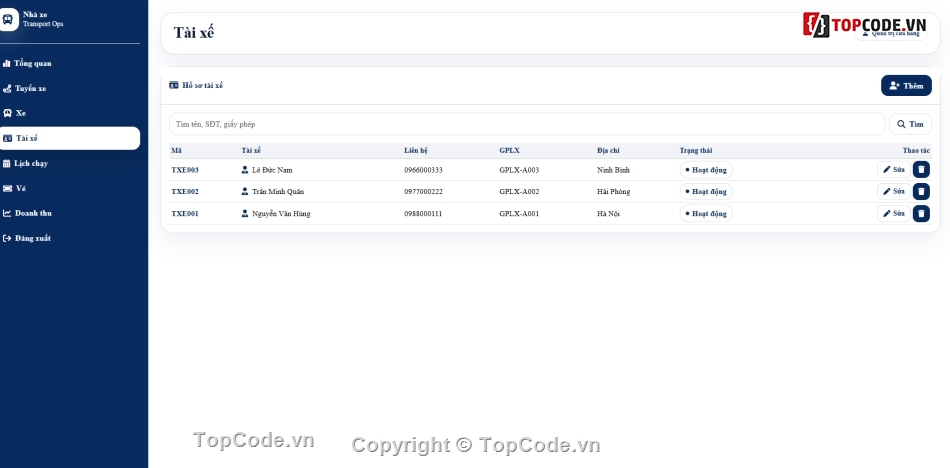This screenshot has height=468, width=950.
Task: Delete driver TXE003 with trash icon
Action: tap(921, 170)
